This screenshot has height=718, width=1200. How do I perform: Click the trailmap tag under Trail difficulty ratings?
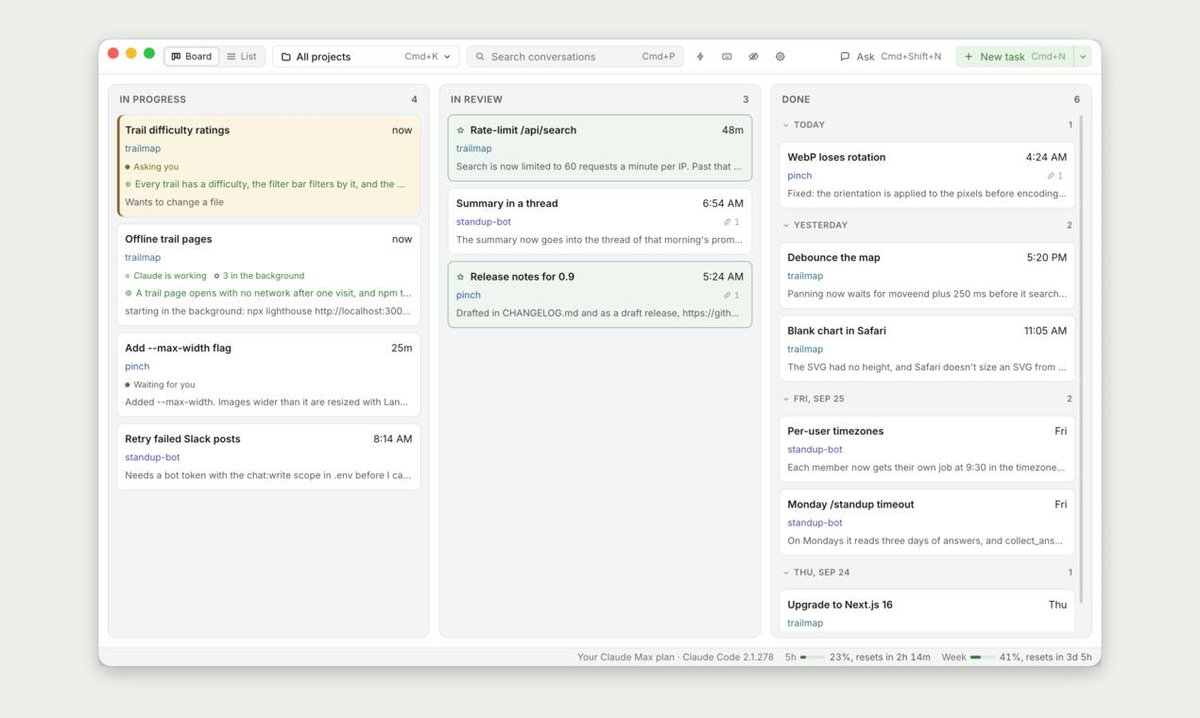pyautogui.click(x=143, y=148)
